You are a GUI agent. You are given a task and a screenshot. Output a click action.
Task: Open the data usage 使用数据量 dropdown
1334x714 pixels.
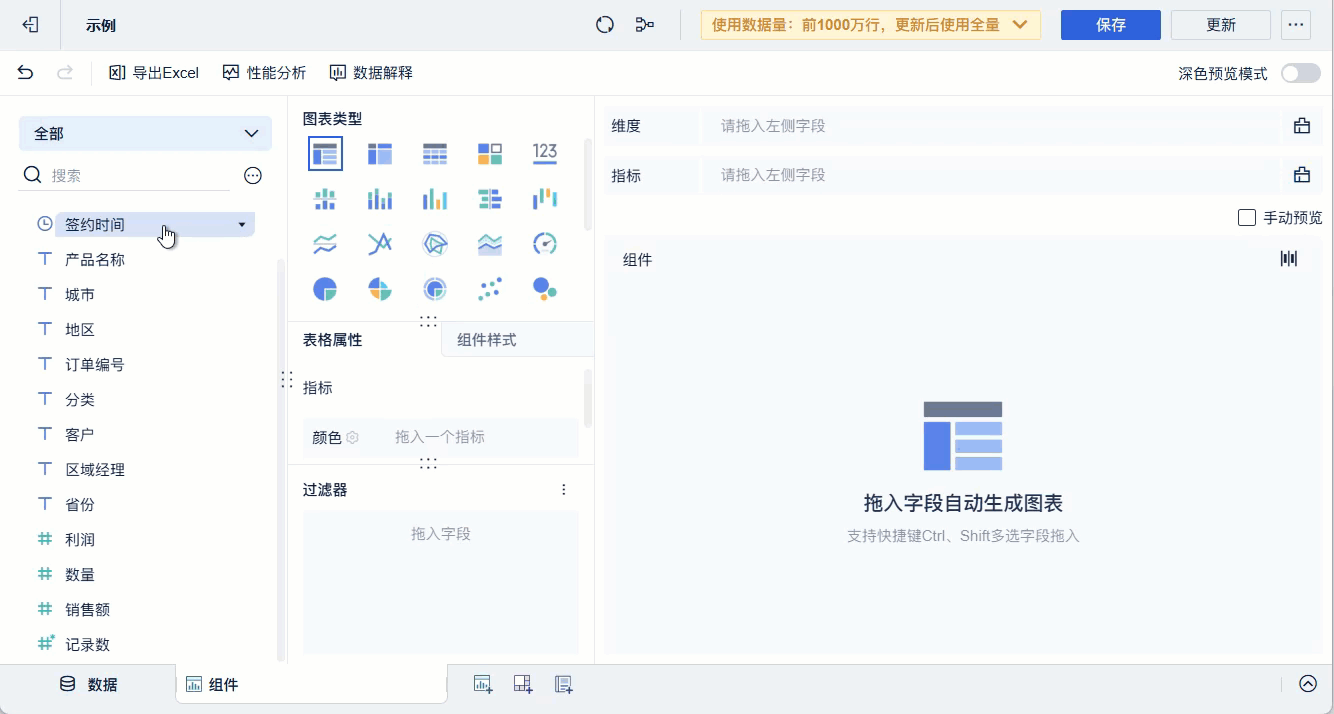871,25
